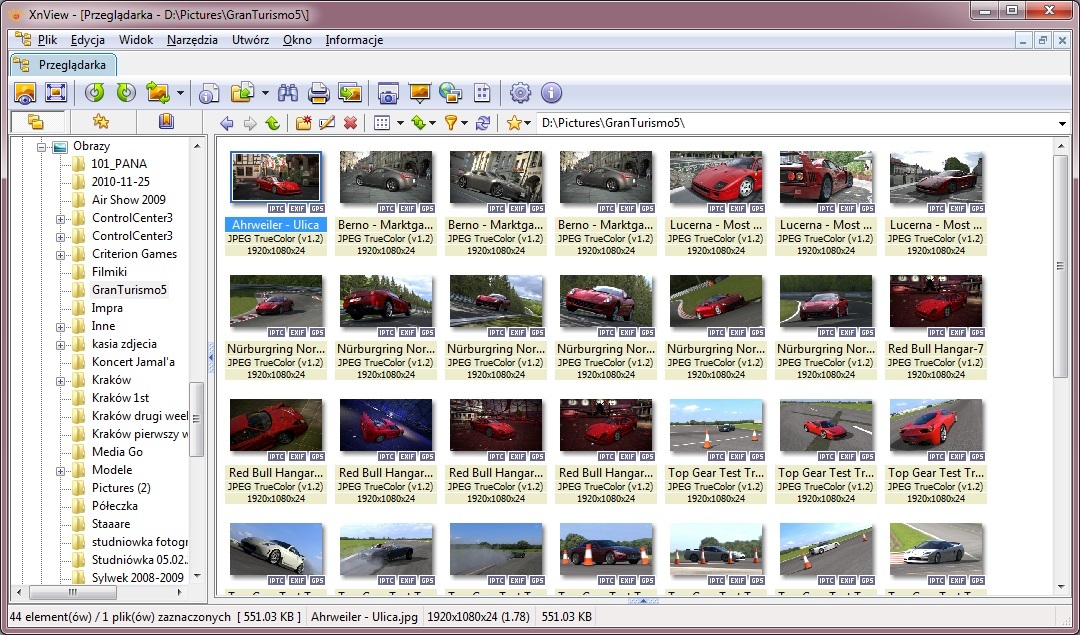Viewport: 1080px width, 635px height.
Task: Open batch convert images icon
Action: pyautogui.click(x=350, y=92)
